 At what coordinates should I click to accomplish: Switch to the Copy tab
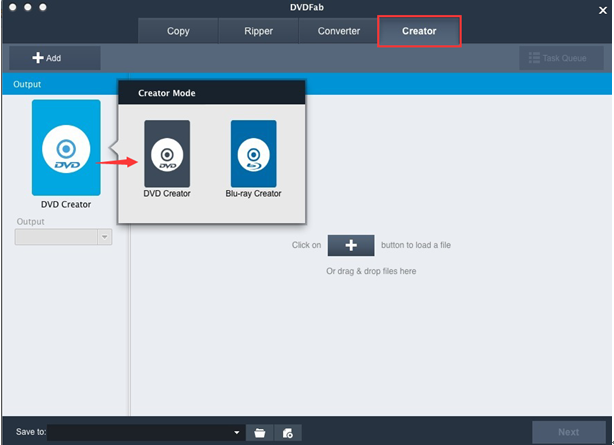178,31
